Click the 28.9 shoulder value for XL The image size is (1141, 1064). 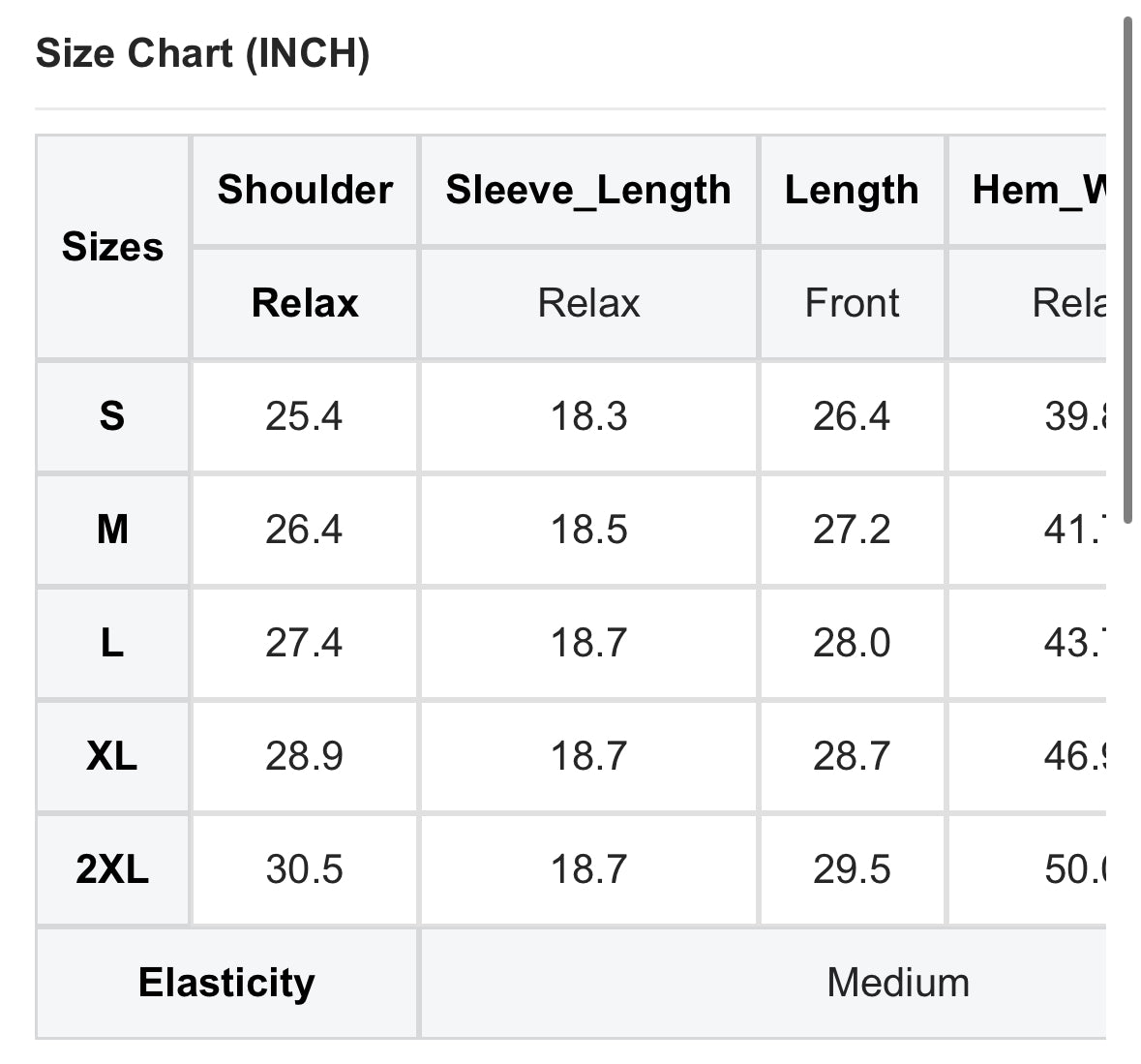[304, 756]
